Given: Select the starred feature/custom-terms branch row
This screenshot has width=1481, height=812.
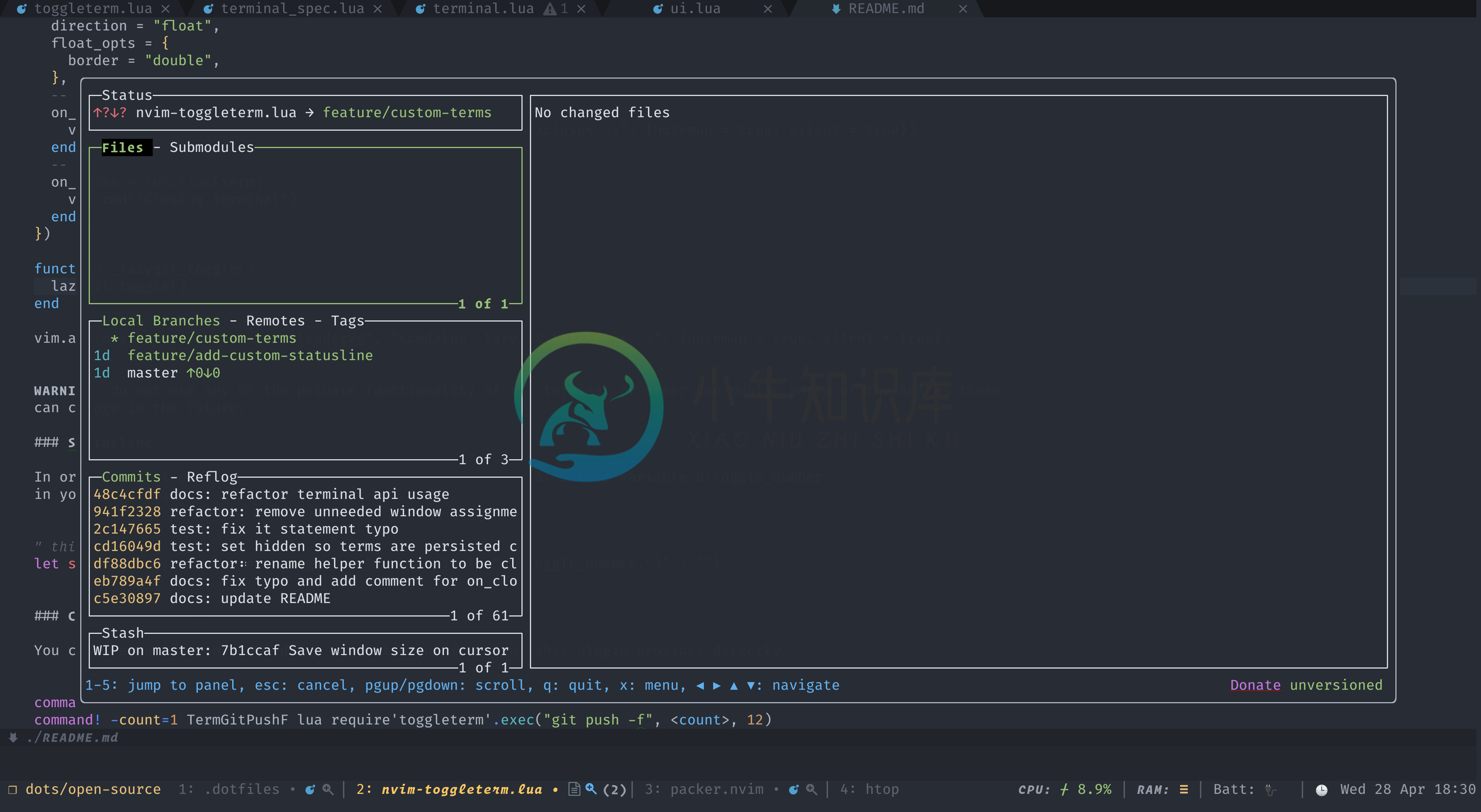Looking at the screenshot, I should point(306,338).
